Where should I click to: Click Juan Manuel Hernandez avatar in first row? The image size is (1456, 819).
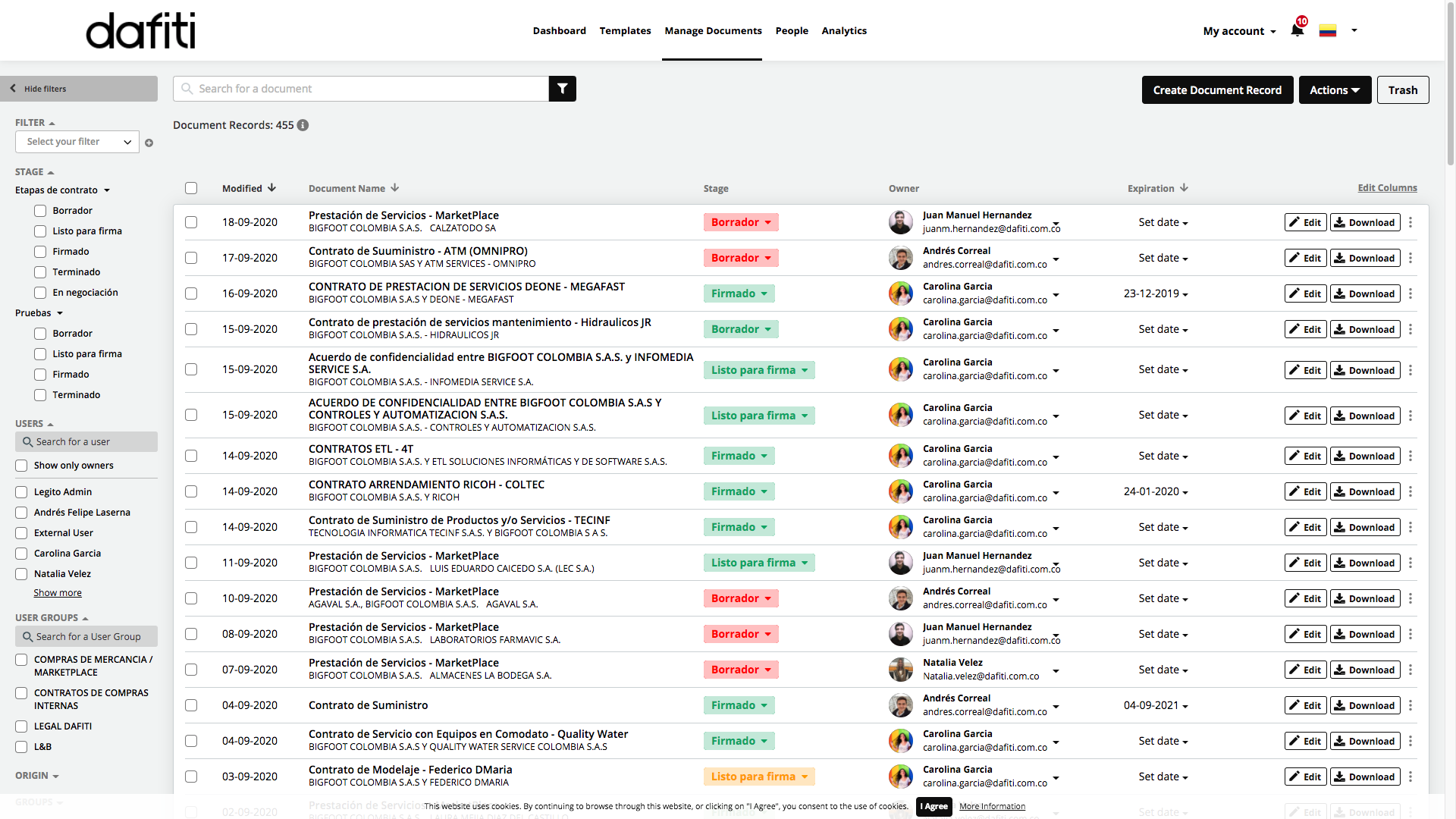tap(901, 222)
